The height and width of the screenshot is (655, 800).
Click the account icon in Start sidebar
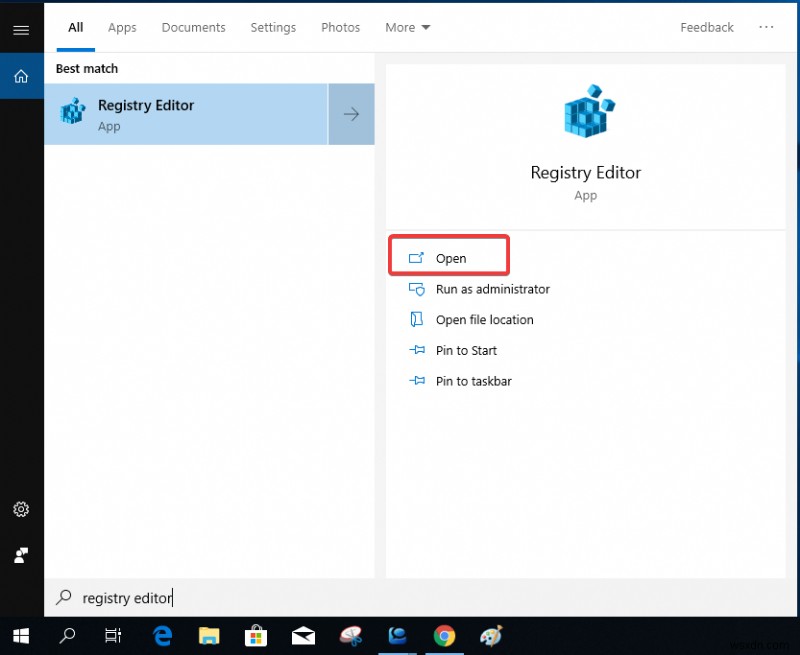pos(21,555)
